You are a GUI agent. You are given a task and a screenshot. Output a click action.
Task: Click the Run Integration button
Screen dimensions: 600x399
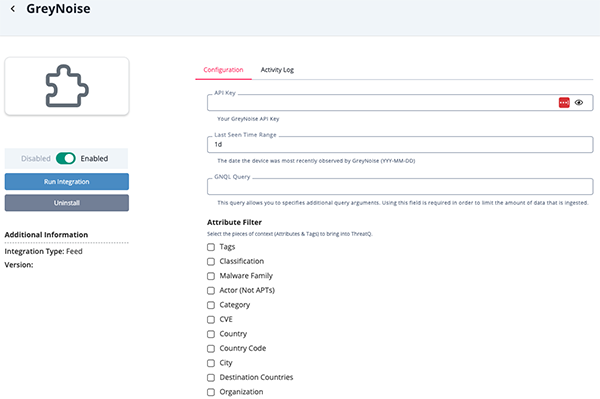(x=67, y=182)
